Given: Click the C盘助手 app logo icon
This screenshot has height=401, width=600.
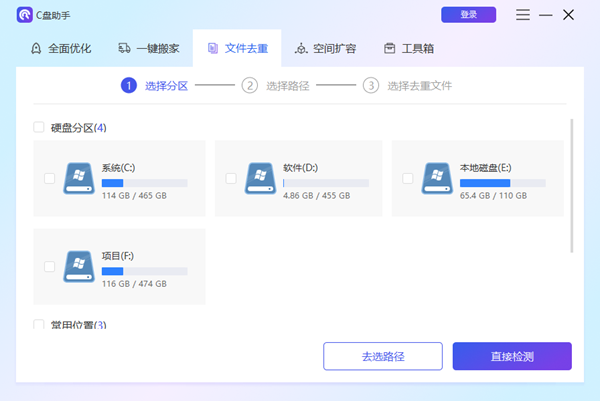Looking at the screenshot, I should pos(24,15).
